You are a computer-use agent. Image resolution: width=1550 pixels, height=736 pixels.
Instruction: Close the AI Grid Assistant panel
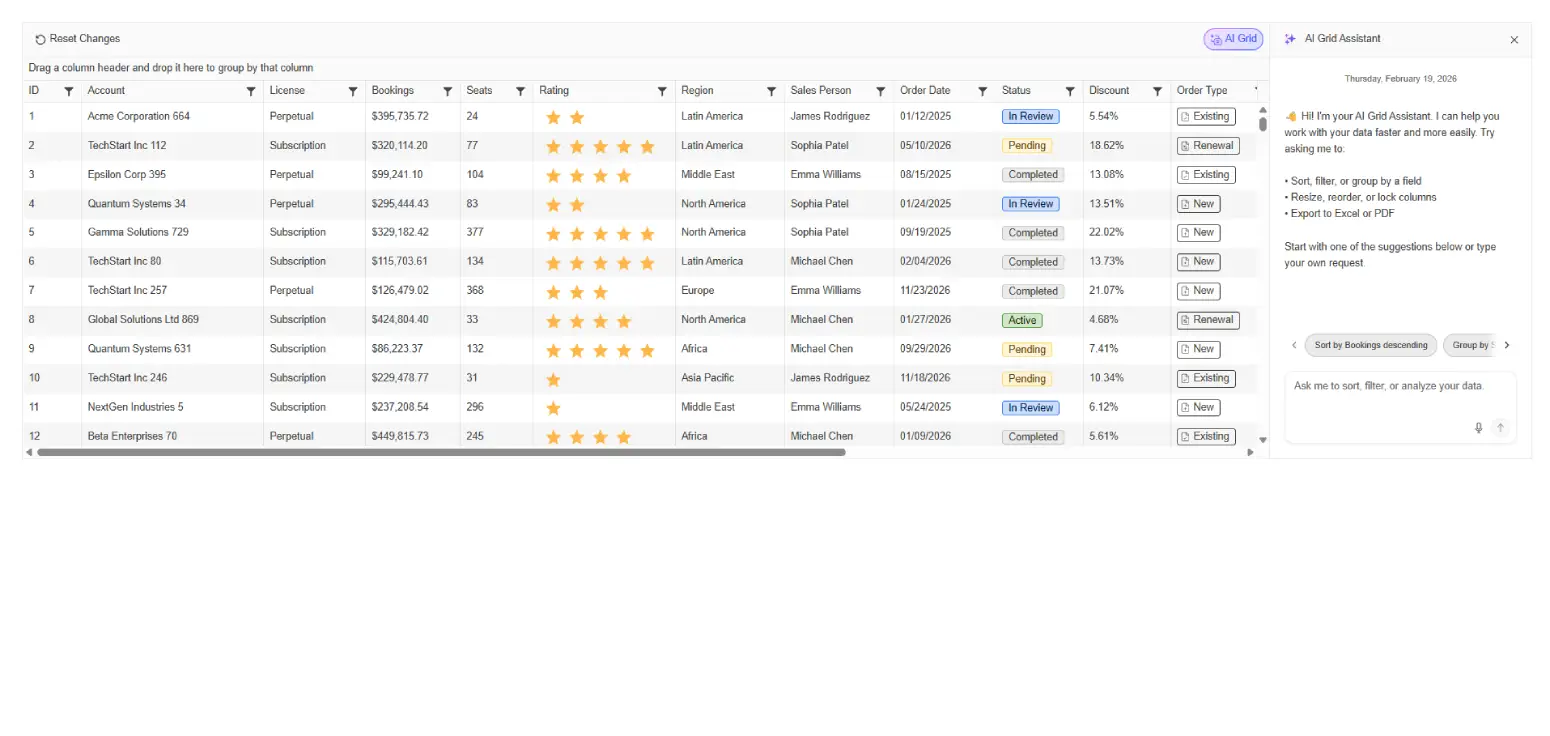[1514, 40]
